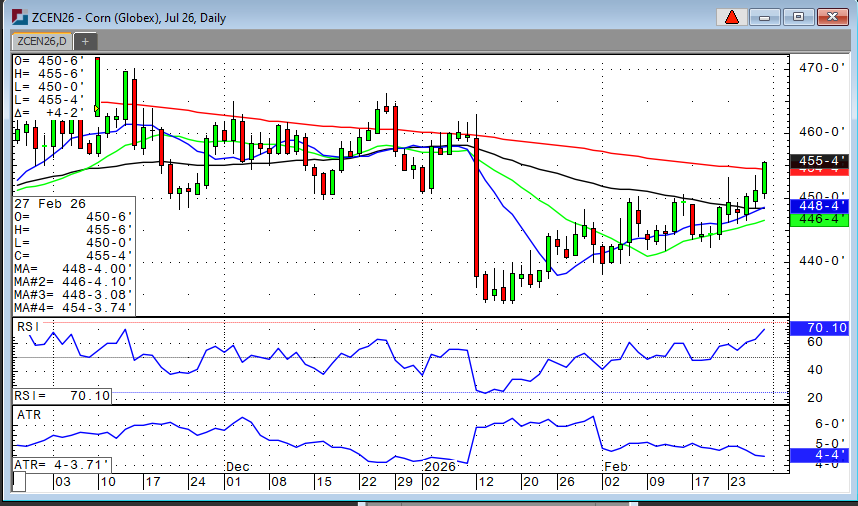858x506 pixels.
Task: Select the ZCEN26,D chart tab
Action: (x=42, y=41)
